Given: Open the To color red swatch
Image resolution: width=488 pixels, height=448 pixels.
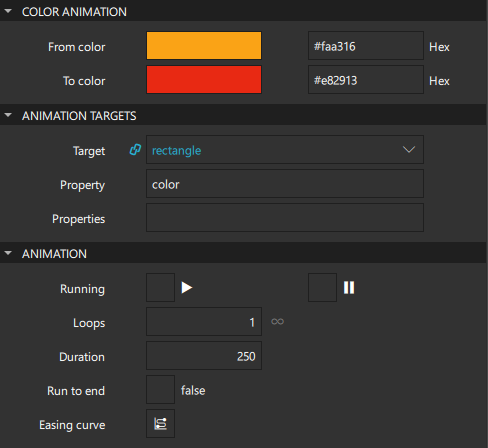Looking at the screenshot, I should pos(204,80).
